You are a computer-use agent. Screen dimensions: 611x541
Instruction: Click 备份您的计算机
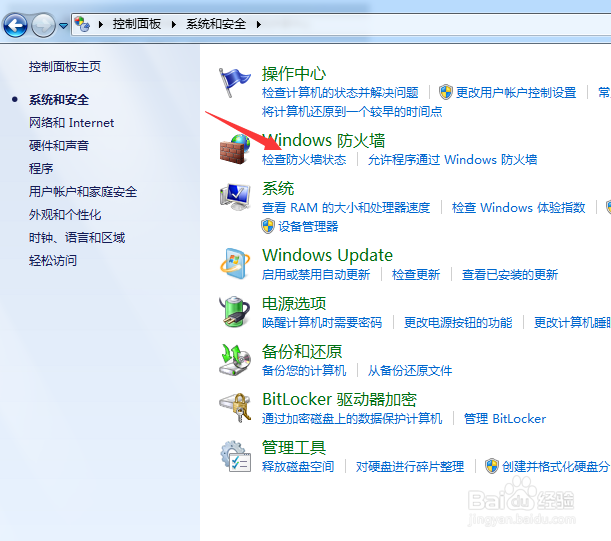tap(304, 371)
